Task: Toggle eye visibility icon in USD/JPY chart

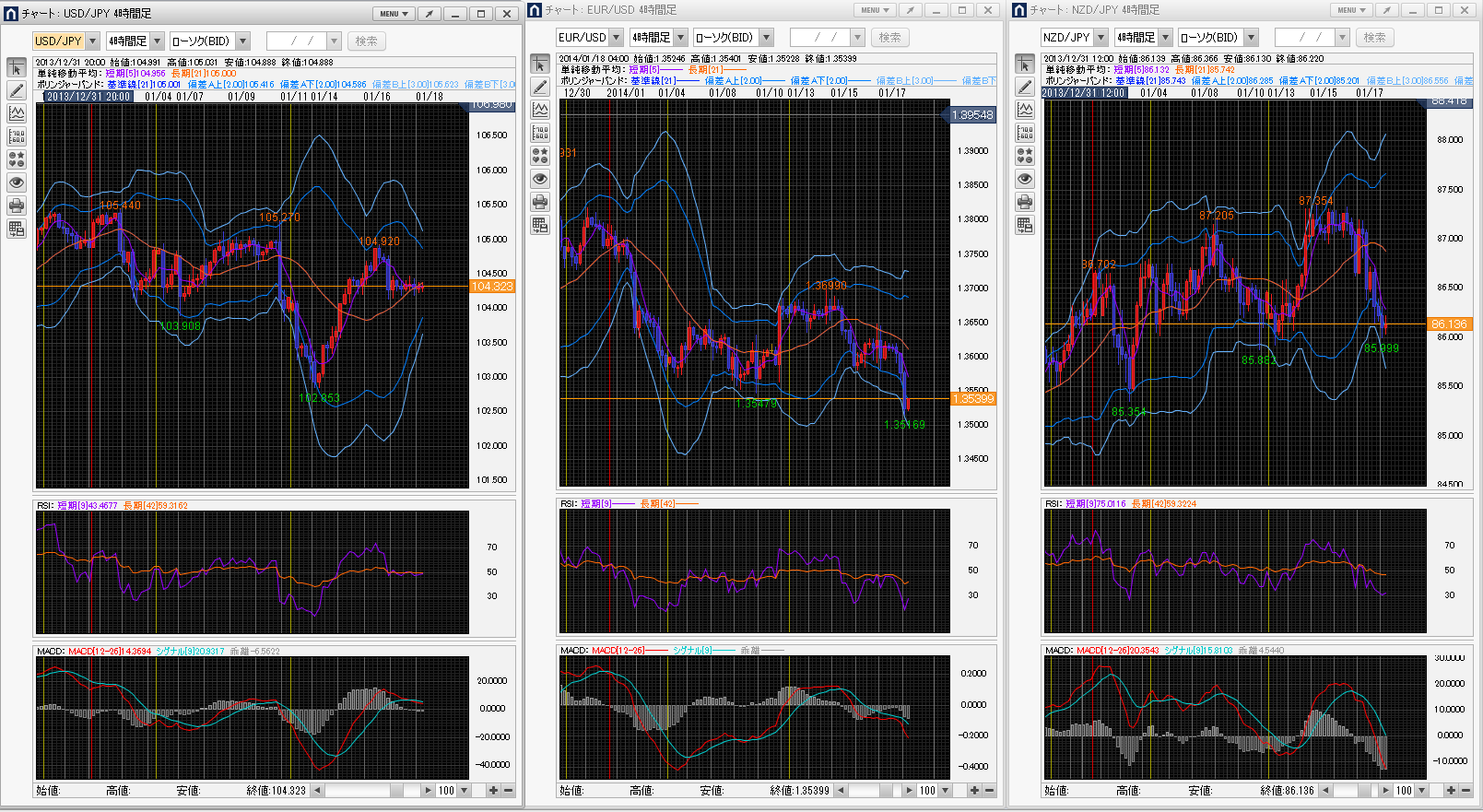Action: tap(17, 182)
